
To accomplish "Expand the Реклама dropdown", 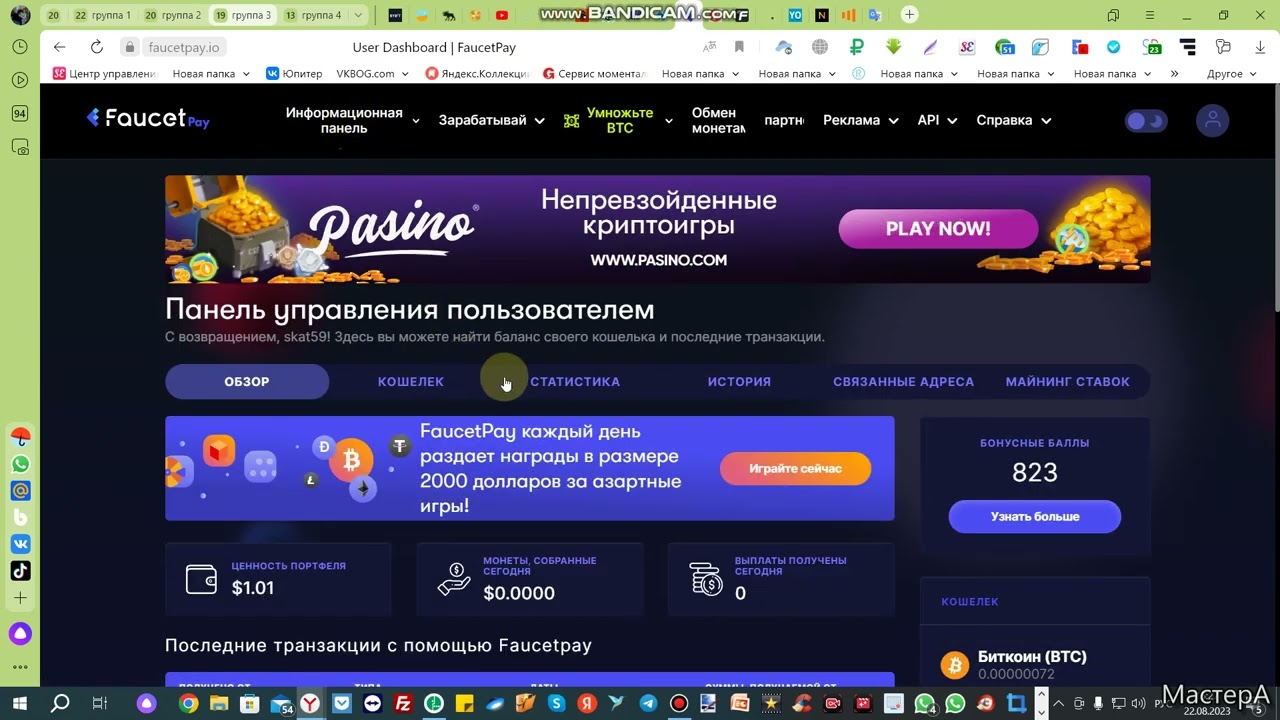I will [x=860, y=120].
